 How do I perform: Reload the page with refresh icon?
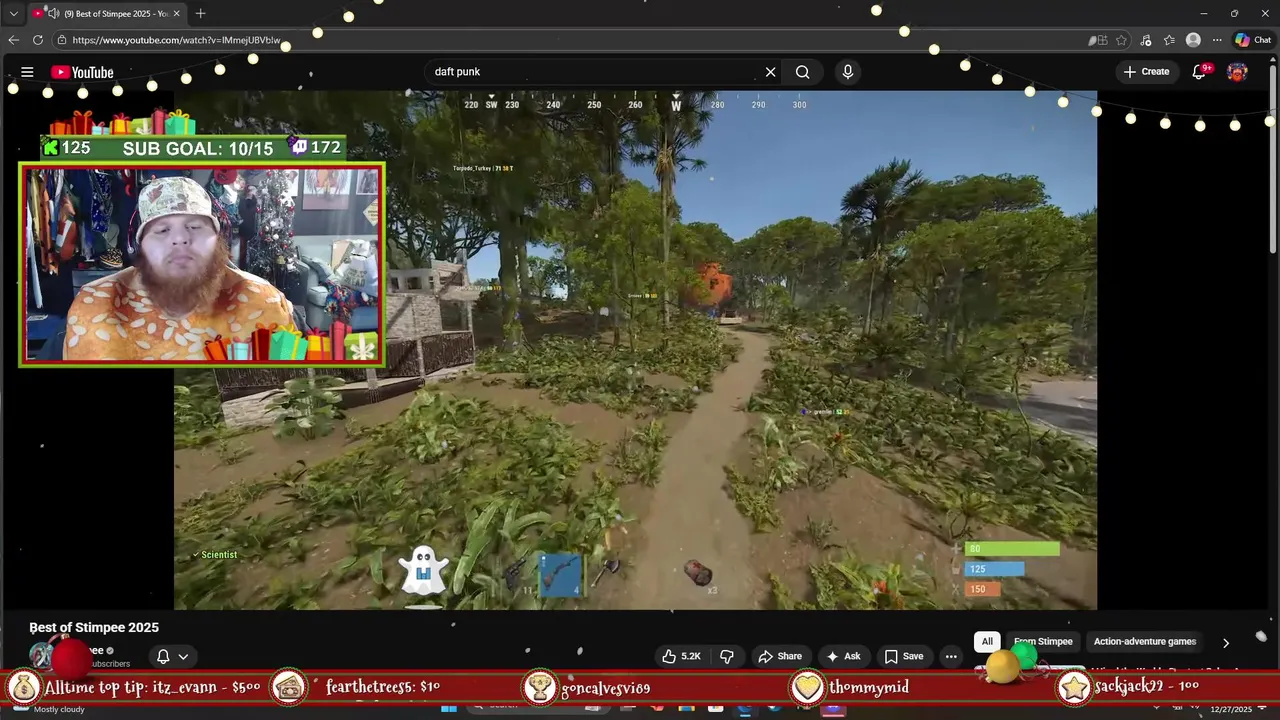tap(38, 40)
